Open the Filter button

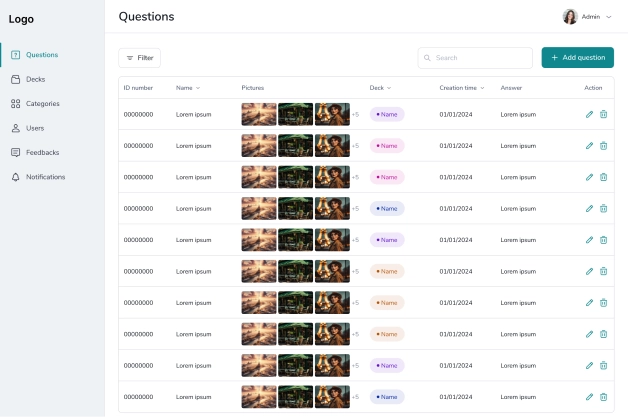(x=139, y=58)
